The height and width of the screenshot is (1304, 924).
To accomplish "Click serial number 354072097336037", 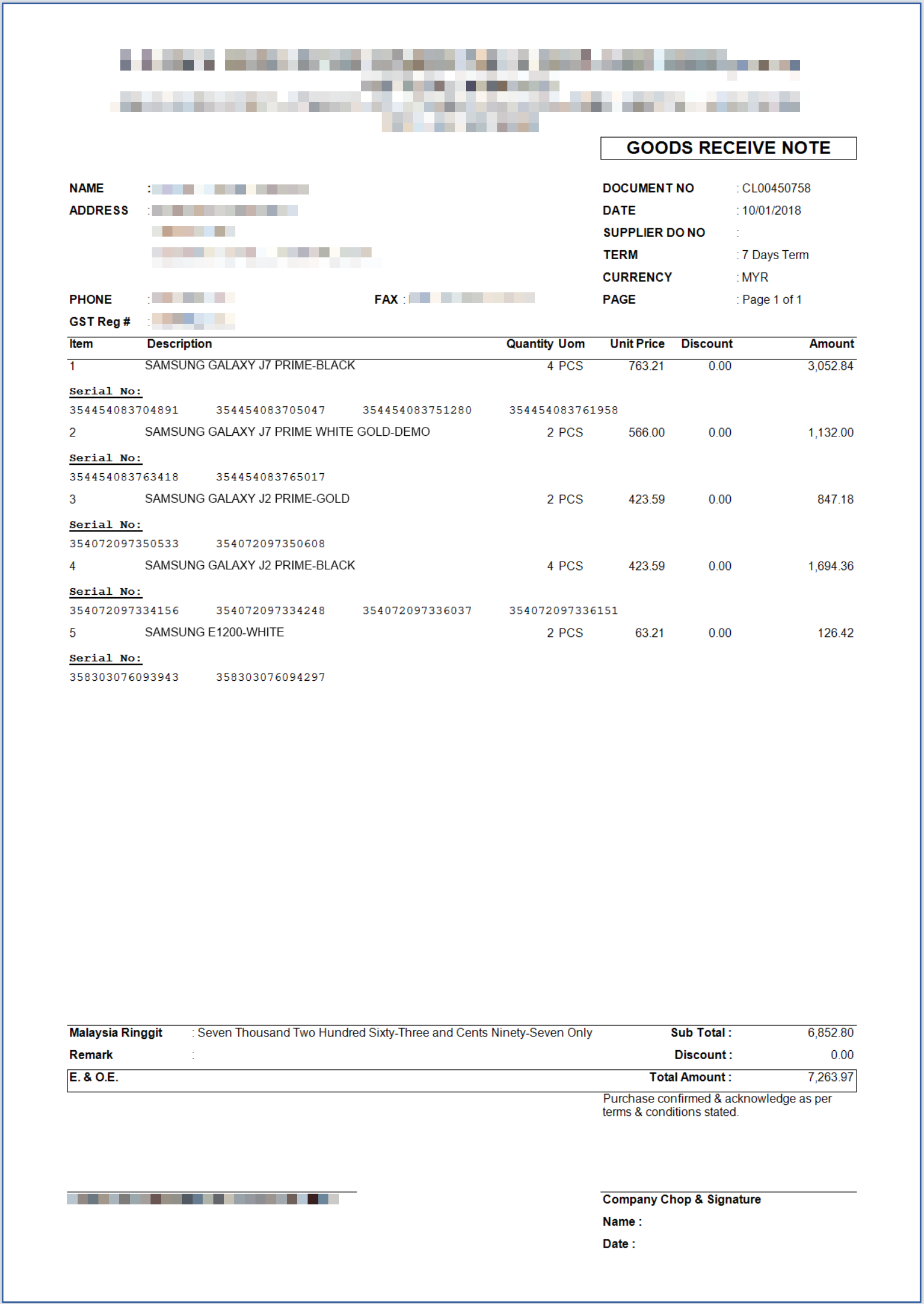I will (x=417, y=611).
